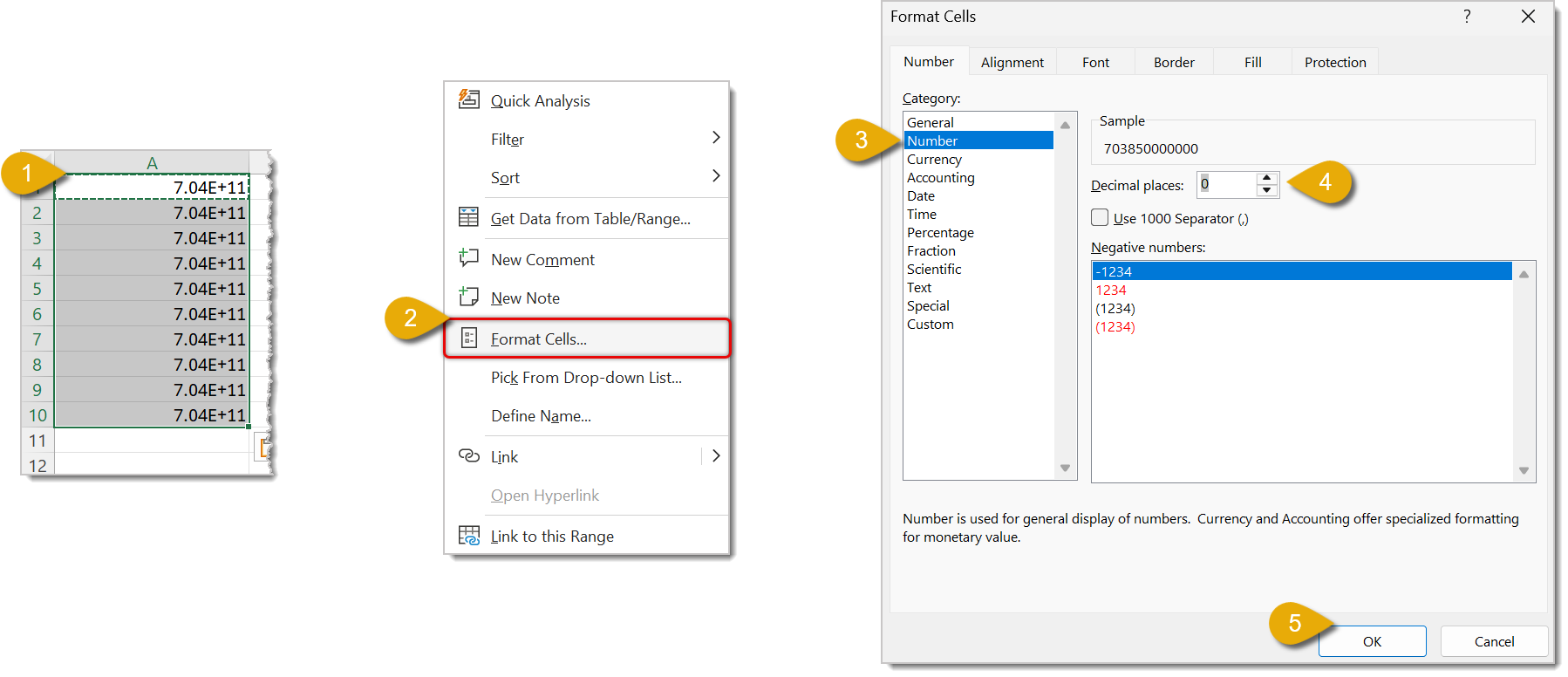Switch to the Font tab

(1096, 62)
